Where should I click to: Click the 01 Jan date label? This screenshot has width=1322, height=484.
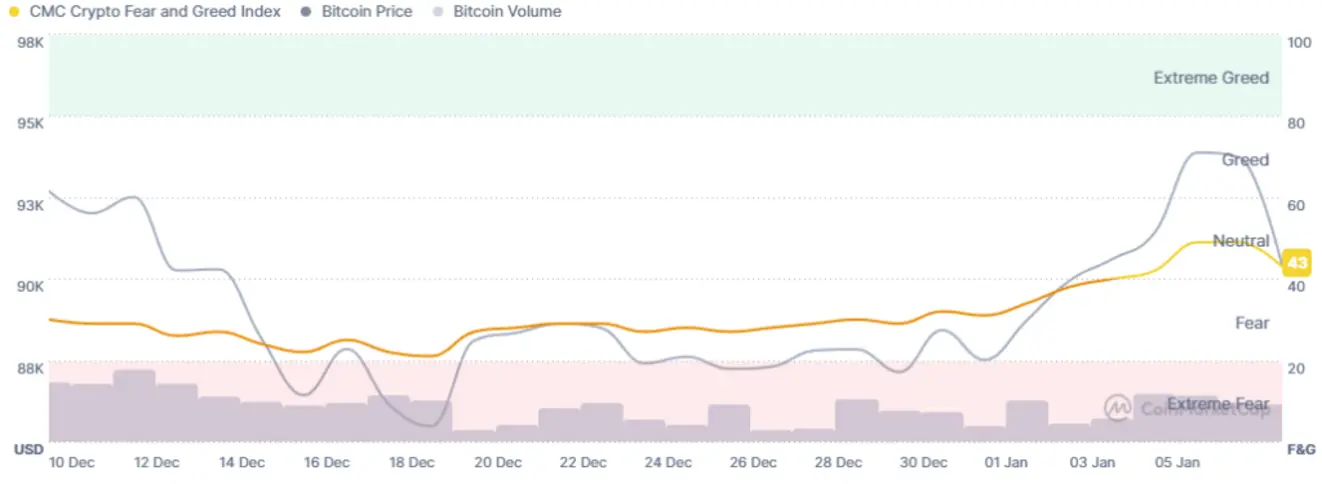[x=1006, y=462]
